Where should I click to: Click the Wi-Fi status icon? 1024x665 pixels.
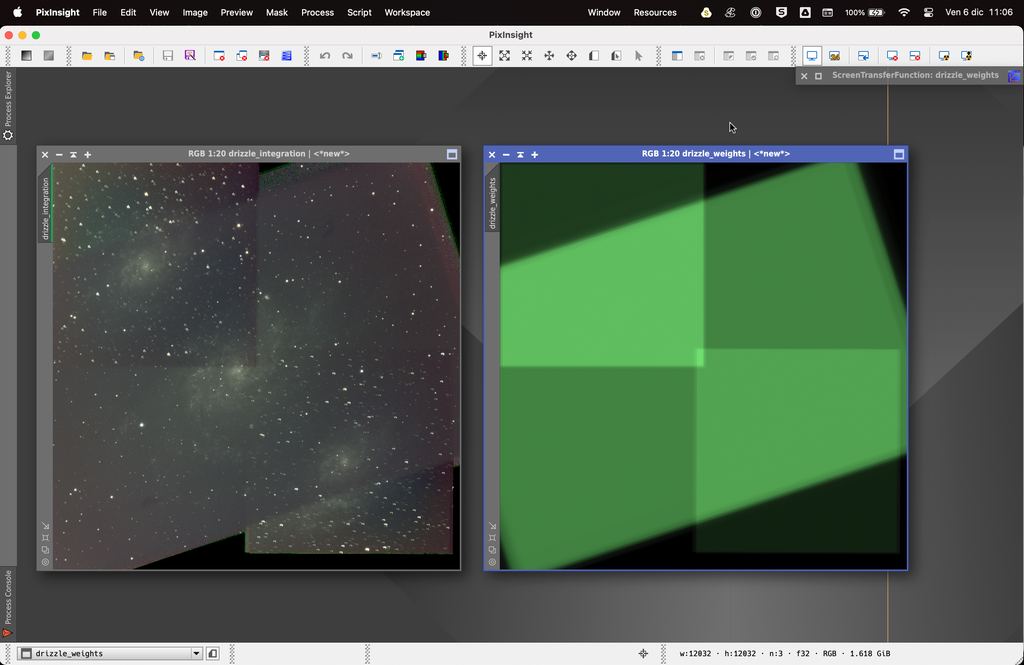[x=904, y=12]
